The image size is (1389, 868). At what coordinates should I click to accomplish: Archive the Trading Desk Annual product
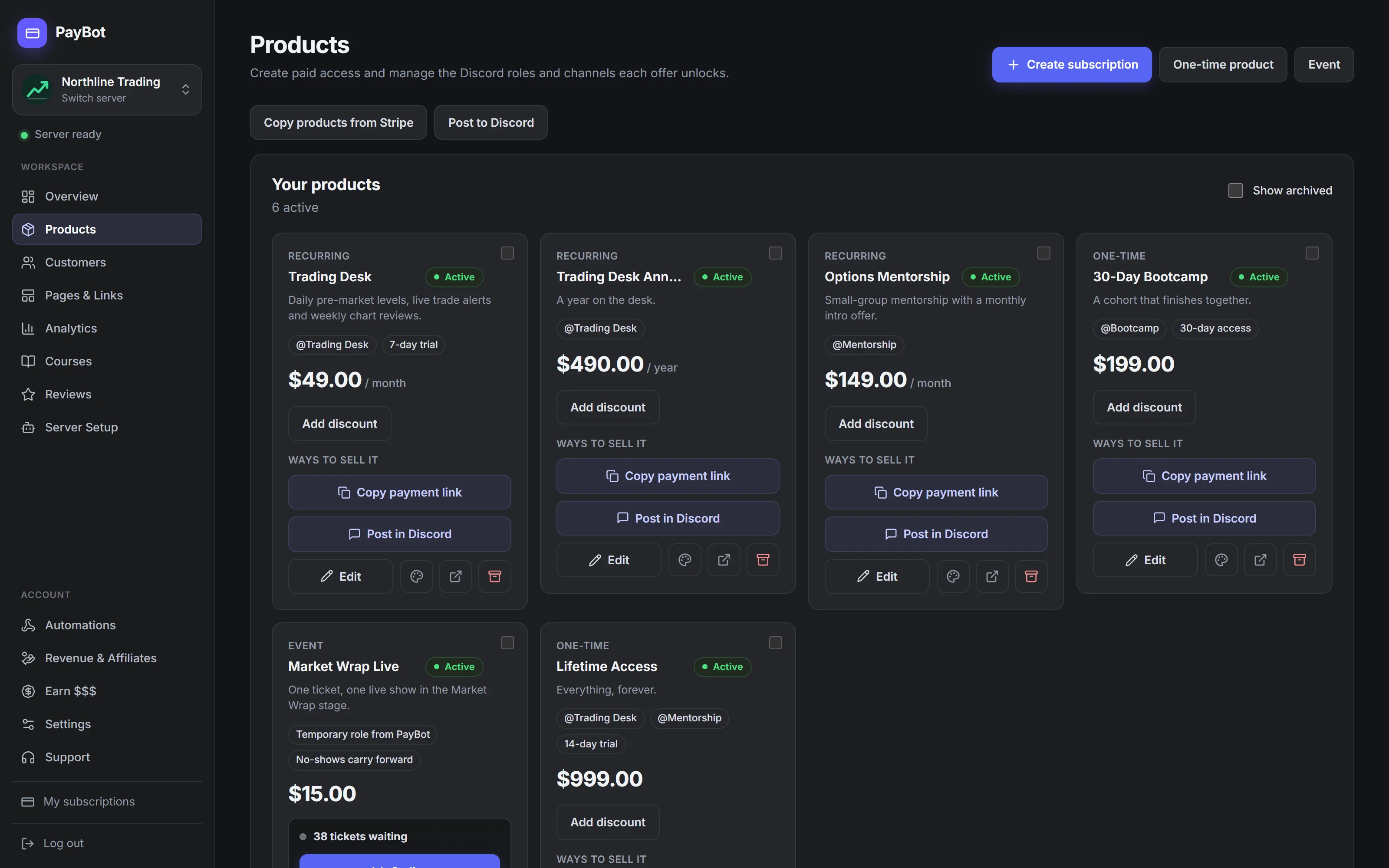click(763, 560)
